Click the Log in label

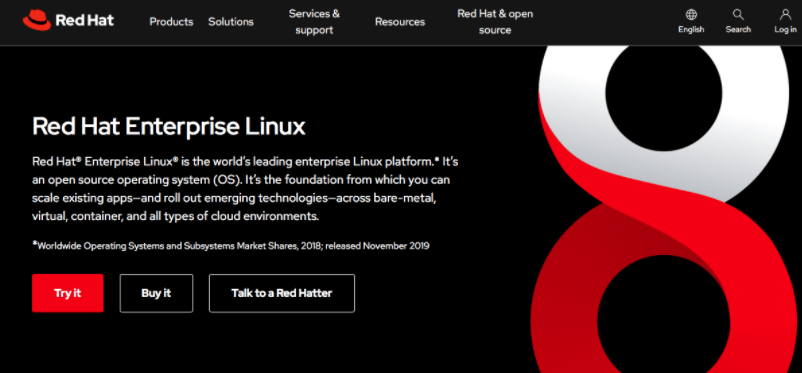[785, 30]
